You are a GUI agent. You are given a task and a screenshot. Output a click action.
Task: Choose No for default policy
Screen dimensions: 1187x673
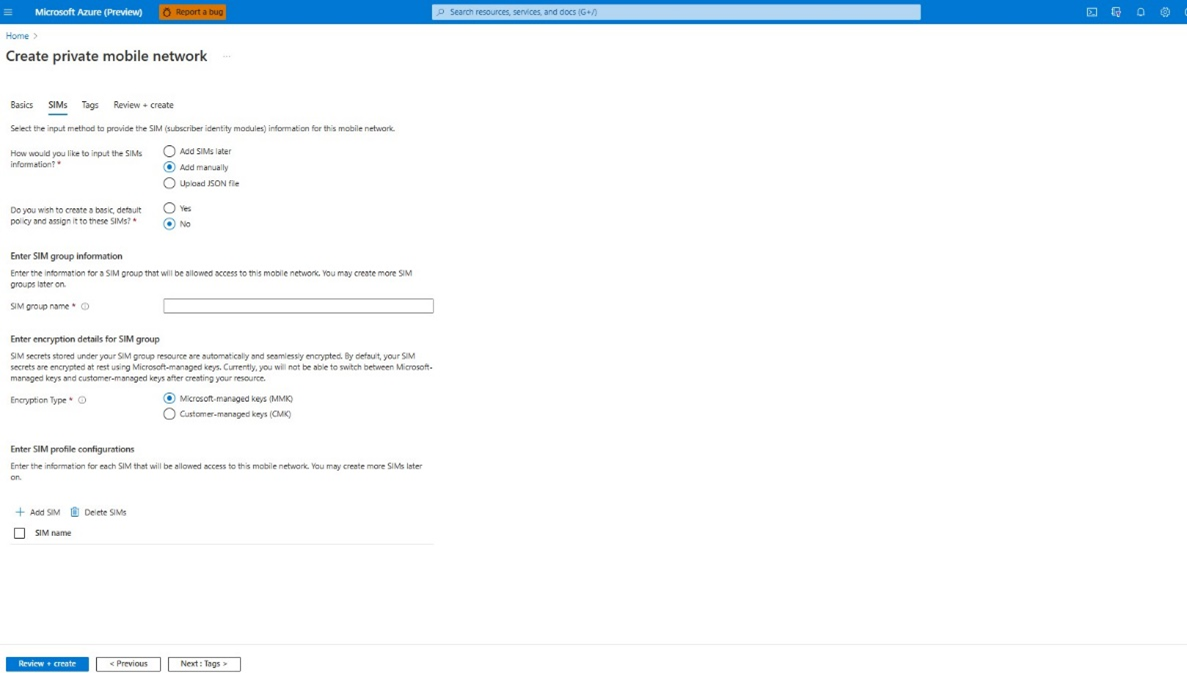170,224
